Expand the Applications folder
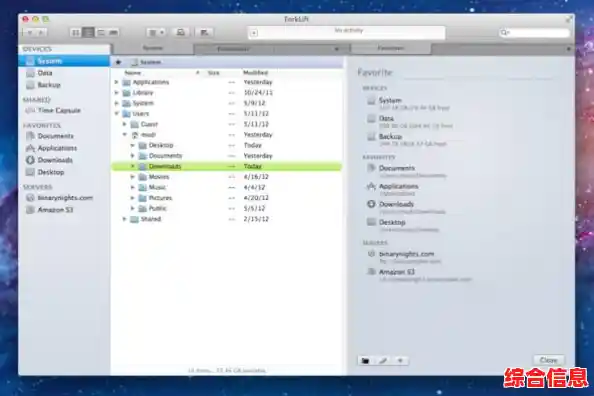This screenshot has height=396, width=594. pos(117,82)
